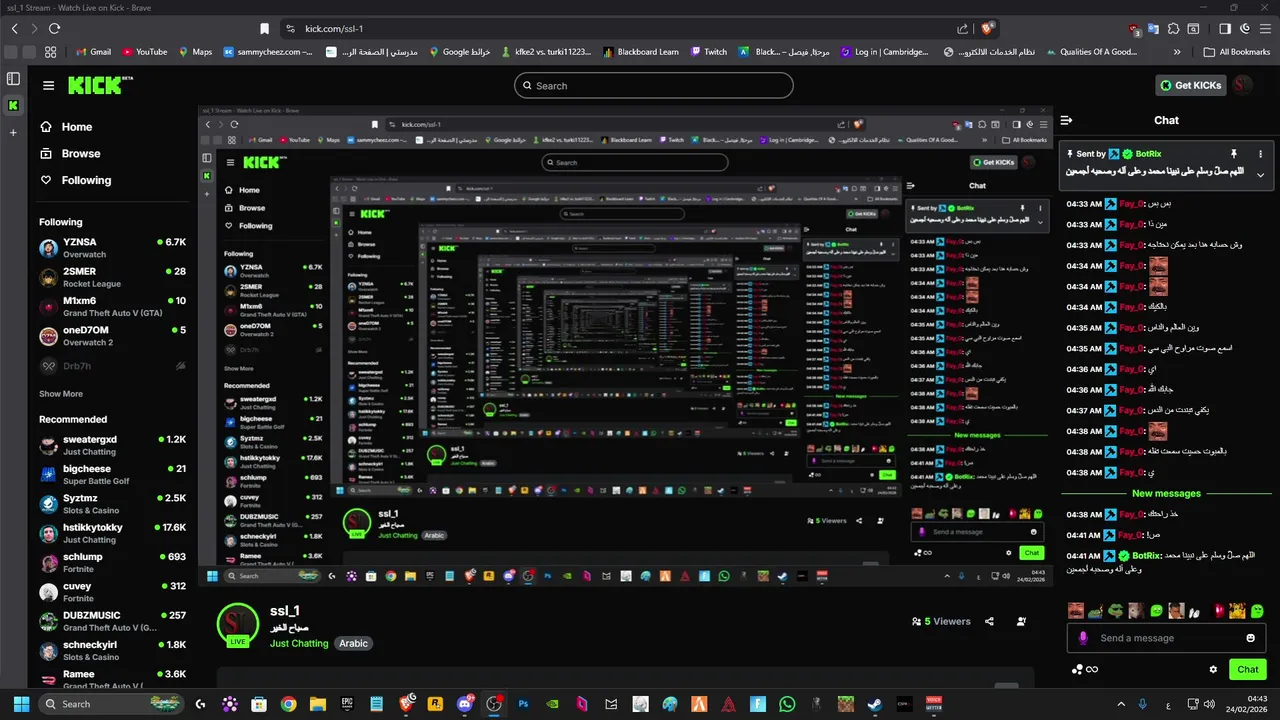Viewport: 1280px width, 720px height.
Task: Toggle Brave sidebar panel button
Action: pyautogui.click(x=1225, y=29)
